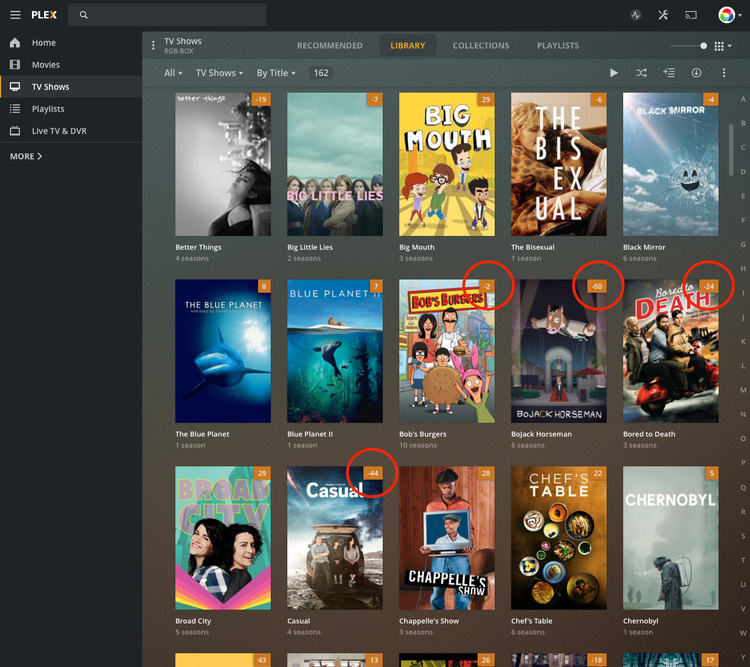The height and width of the screenshot is (667, 750).
Task: Jump to letter S in alphabet index
Action: [743, 536]
